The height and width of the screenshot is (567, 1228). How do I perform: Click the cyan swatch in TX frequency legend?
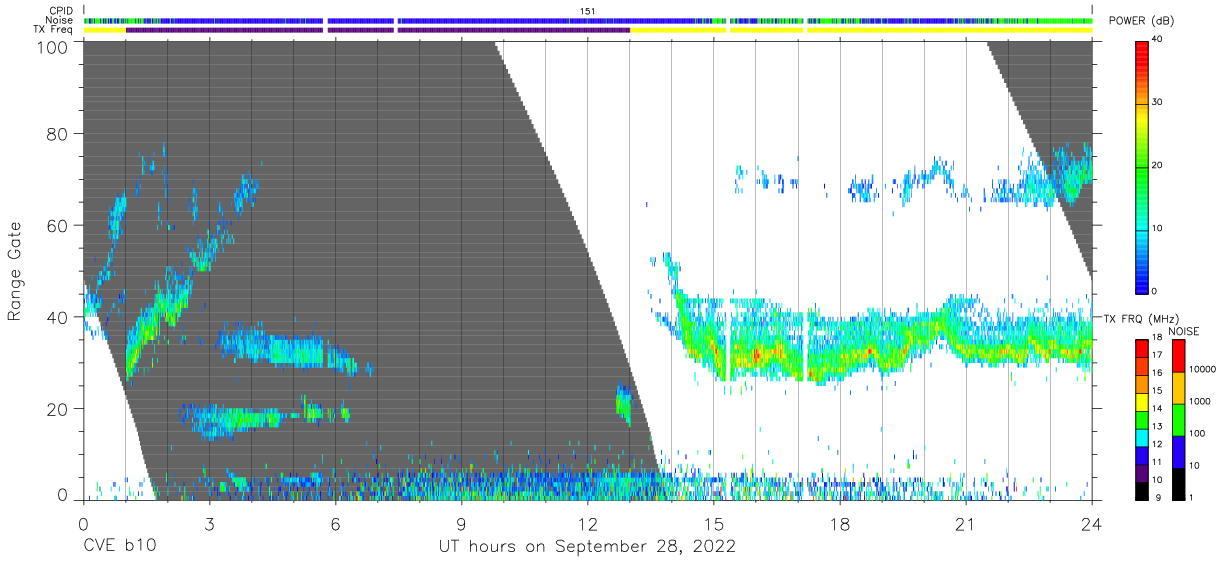(x=1141, y=437)
